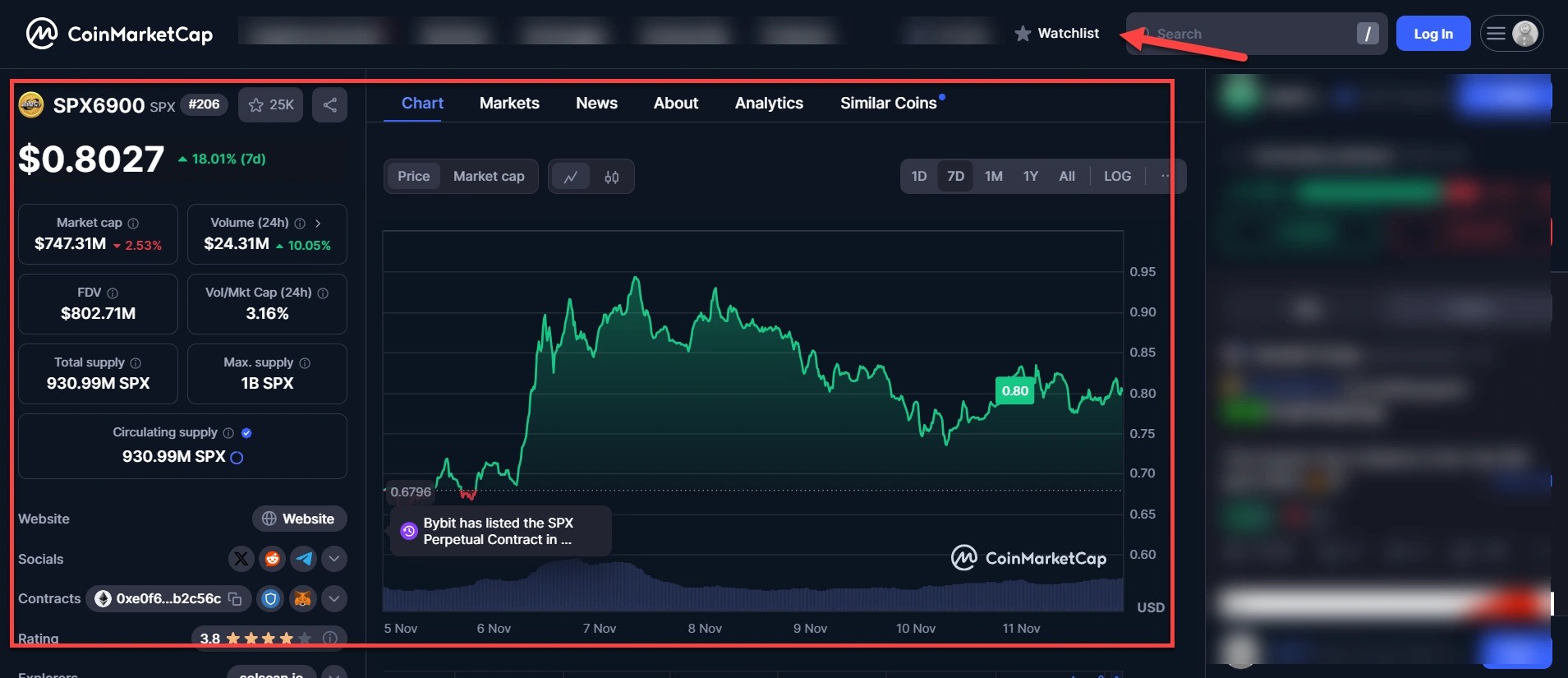Select the 1M chart time range

pos(993,177)
